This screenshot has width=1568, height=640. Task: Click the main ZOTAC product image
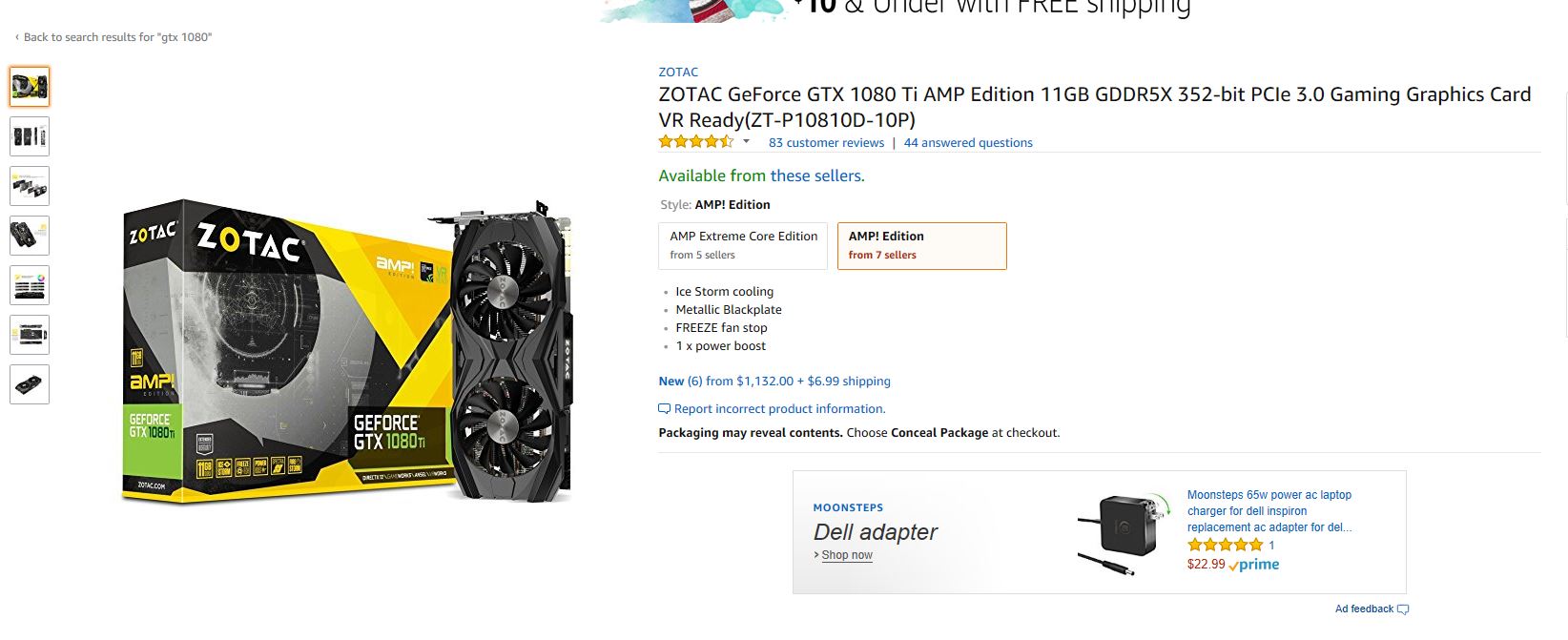pos(348,351)
